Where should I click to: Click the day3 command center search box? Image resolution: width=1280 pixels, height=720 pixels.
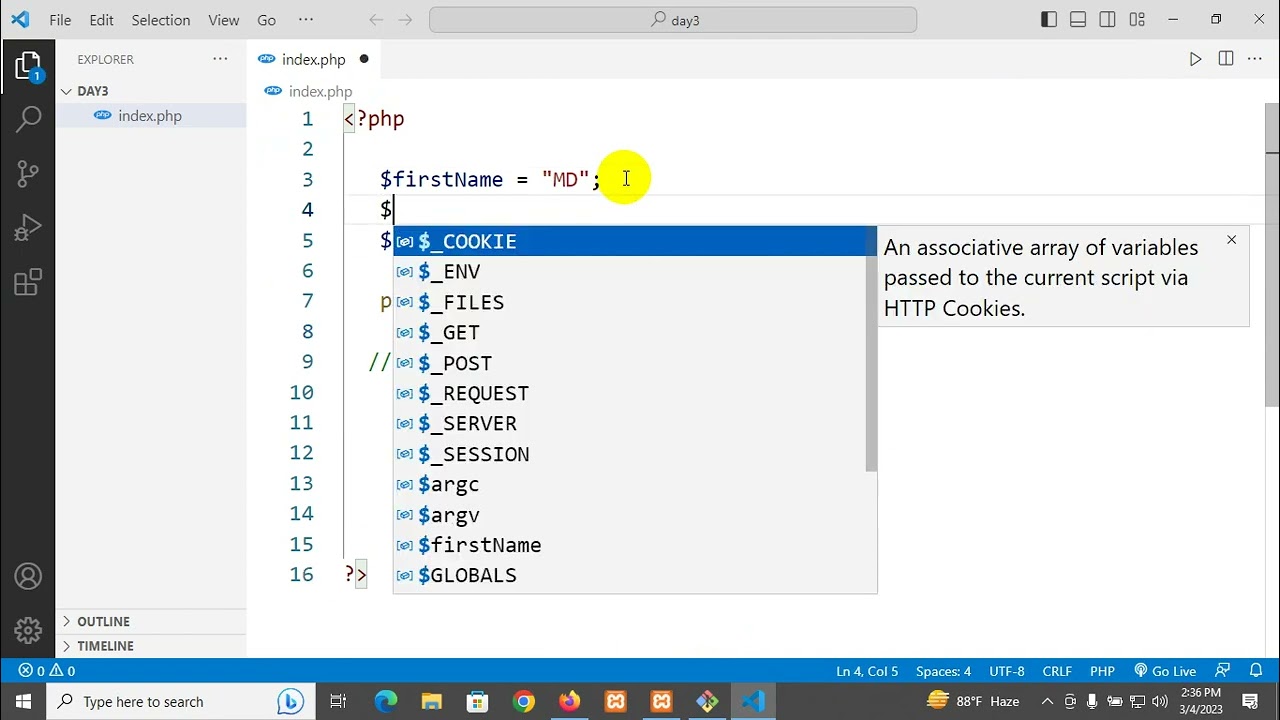pyautogui.click(x=673, y=20)
